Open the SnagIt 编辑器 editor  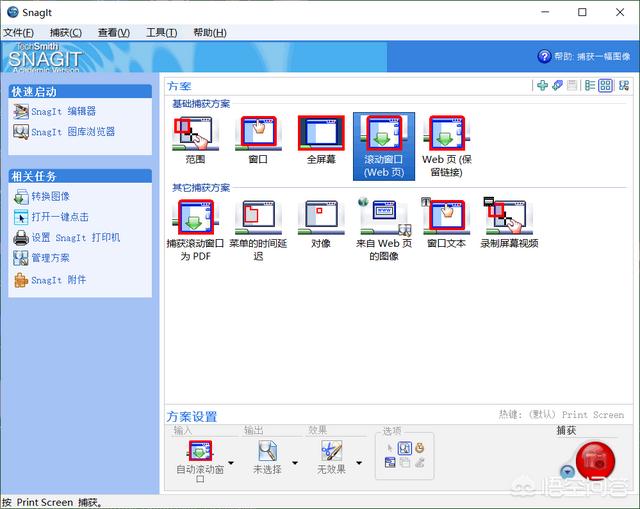tap(64, 111)
